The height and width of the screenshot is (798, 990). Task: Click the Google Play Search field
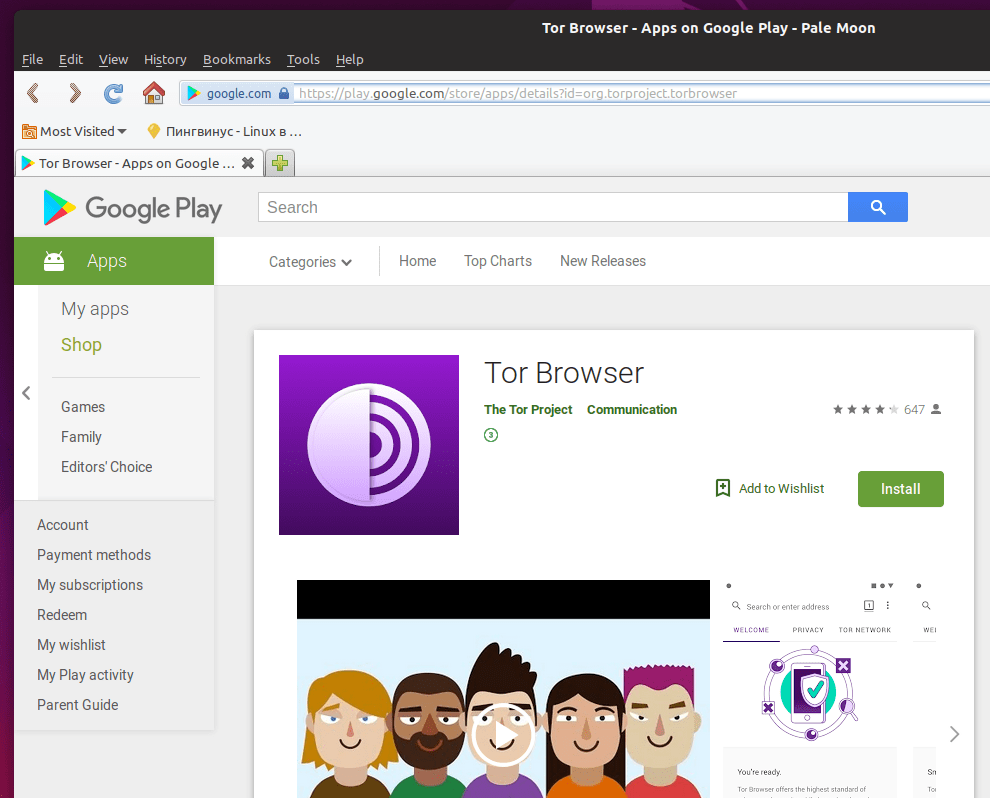(553, 207)
